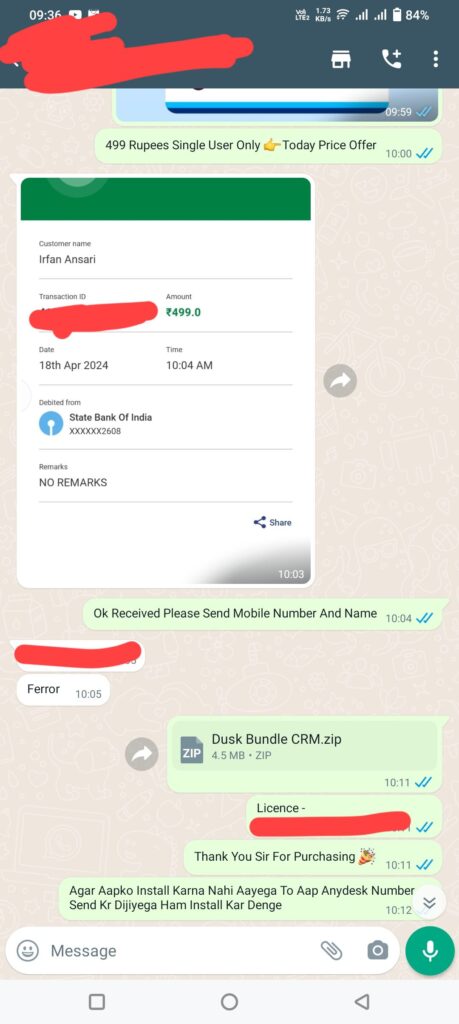Tap the Android back navigation triangle

(x=362, y=1001)
